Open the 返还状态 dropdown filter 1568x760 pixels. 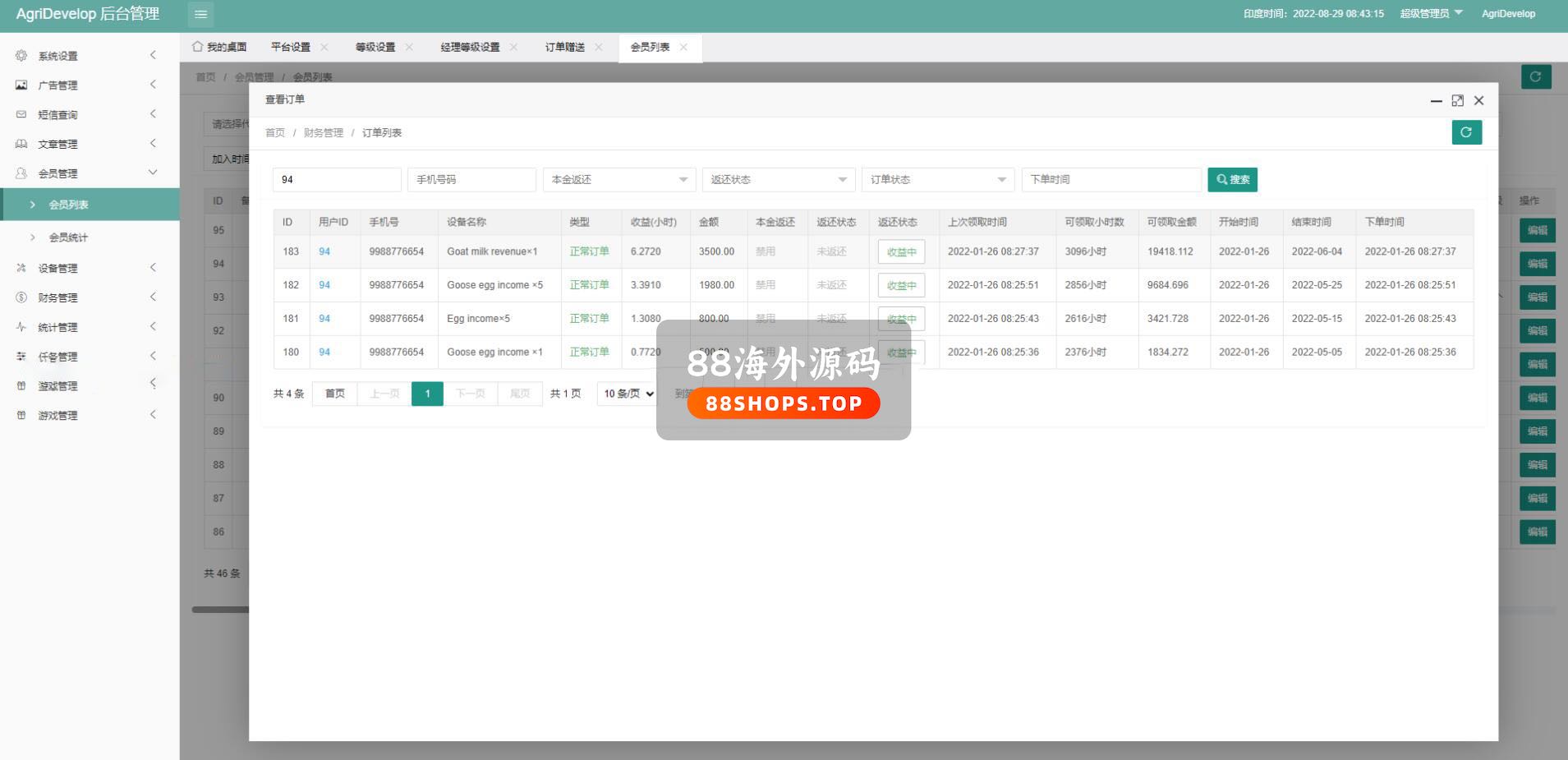tap(778, 180)
